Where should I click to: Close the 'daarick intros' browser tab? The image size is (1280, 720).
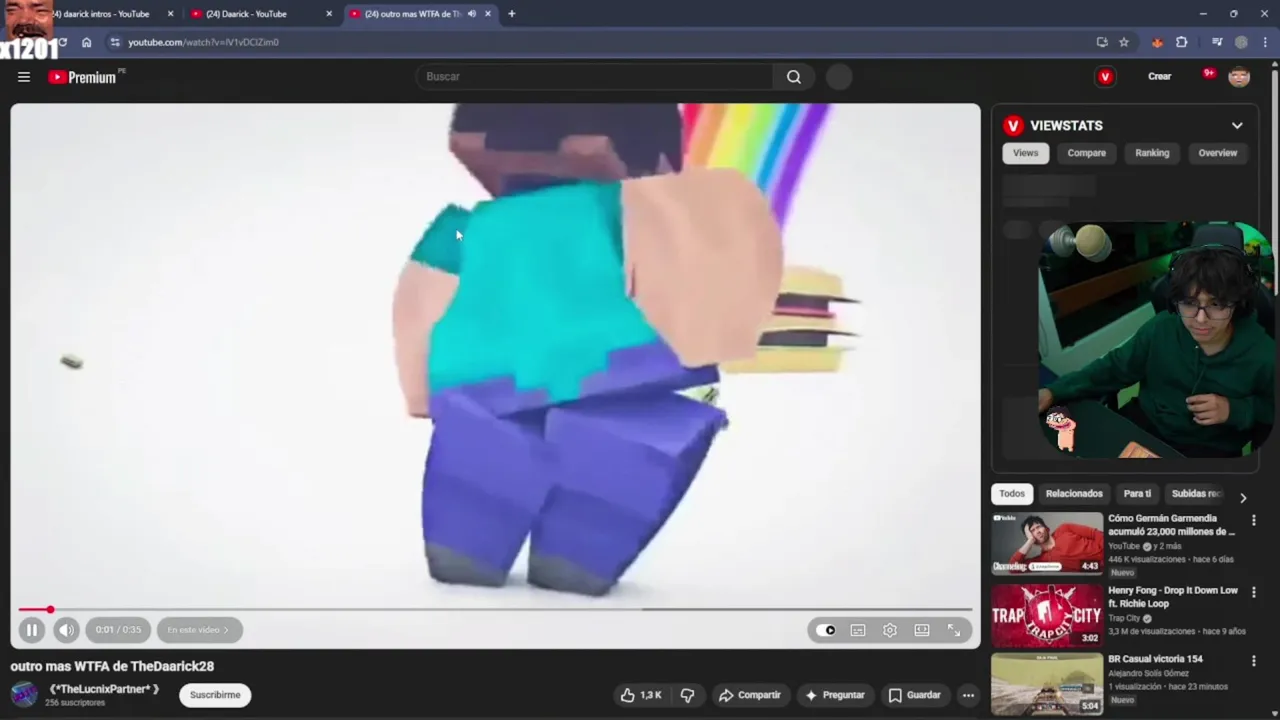click(170, 14)
